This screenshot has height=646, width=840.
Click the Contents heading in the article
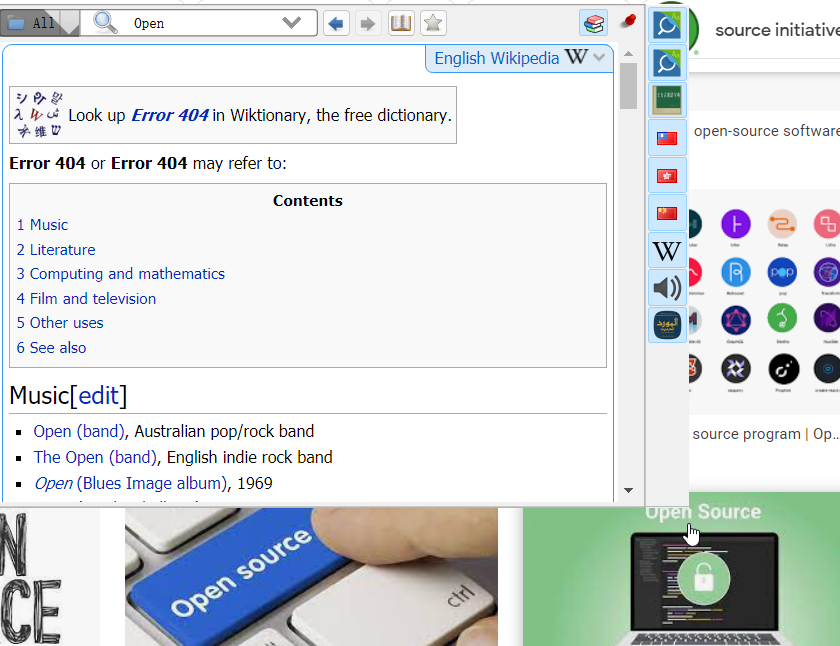(x=308, y=201)
